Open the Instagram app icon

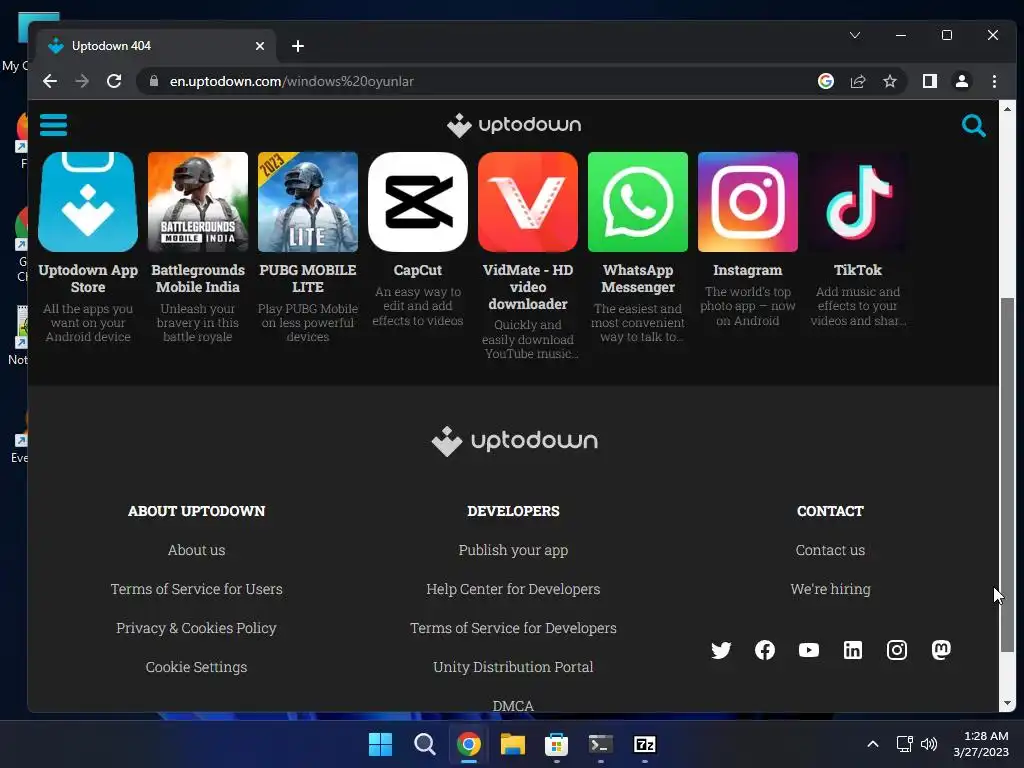click(x=748, y=202)
